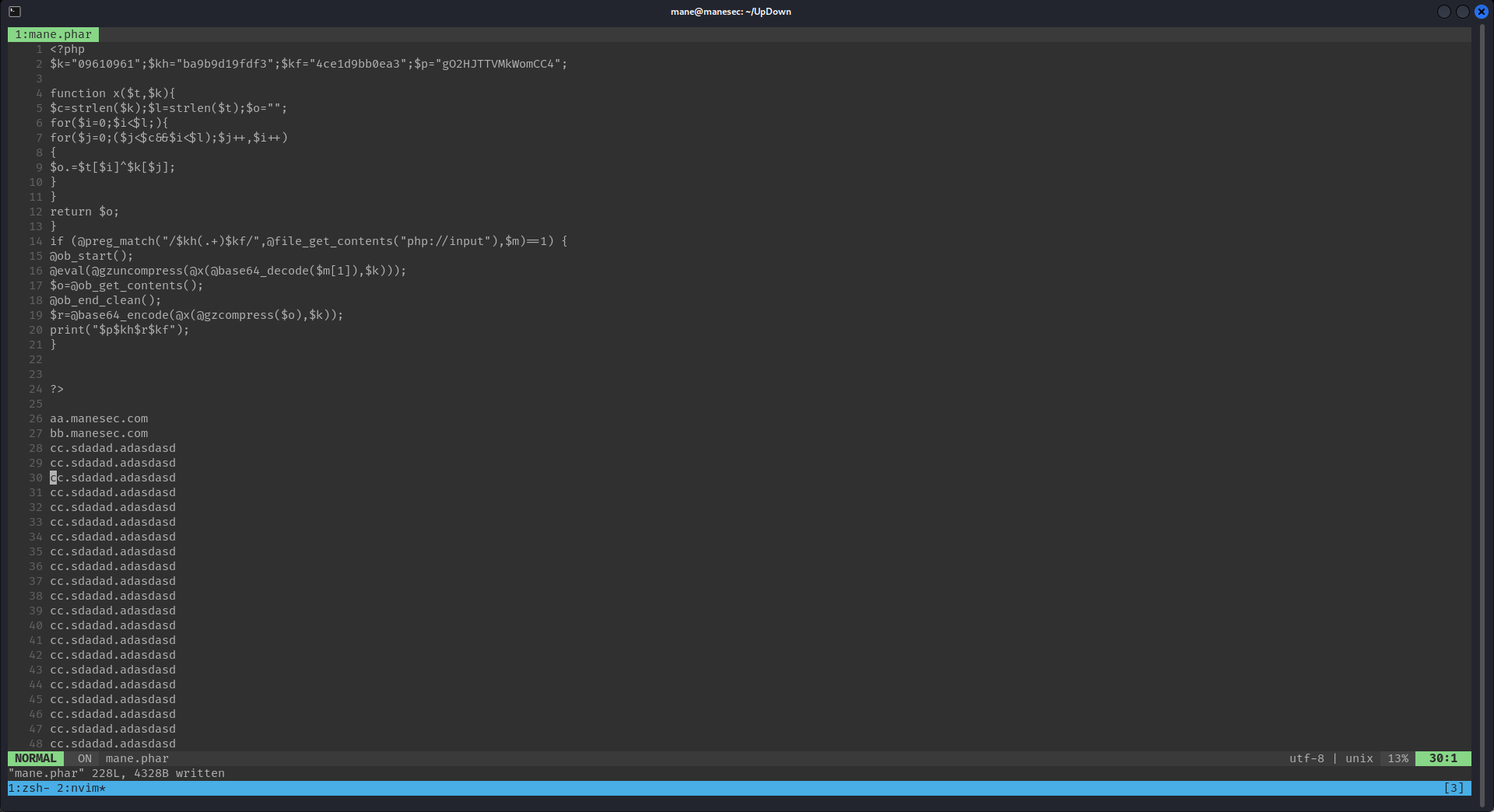Click the [3] tmux session indicator
1494x812 pixels.
1454,788
